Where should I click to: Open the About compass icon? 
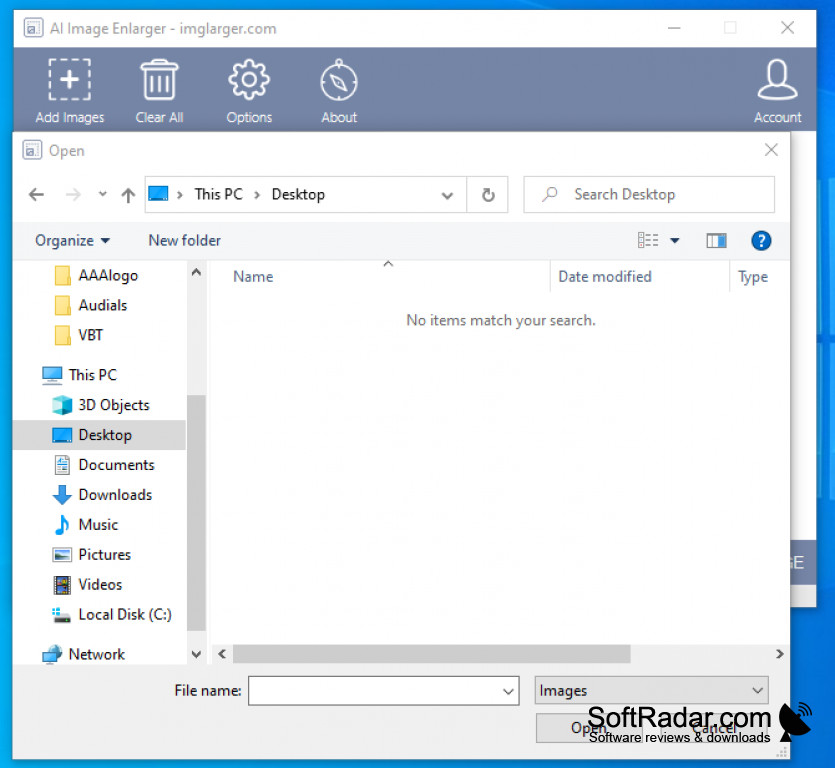click(x=339, y=80)
